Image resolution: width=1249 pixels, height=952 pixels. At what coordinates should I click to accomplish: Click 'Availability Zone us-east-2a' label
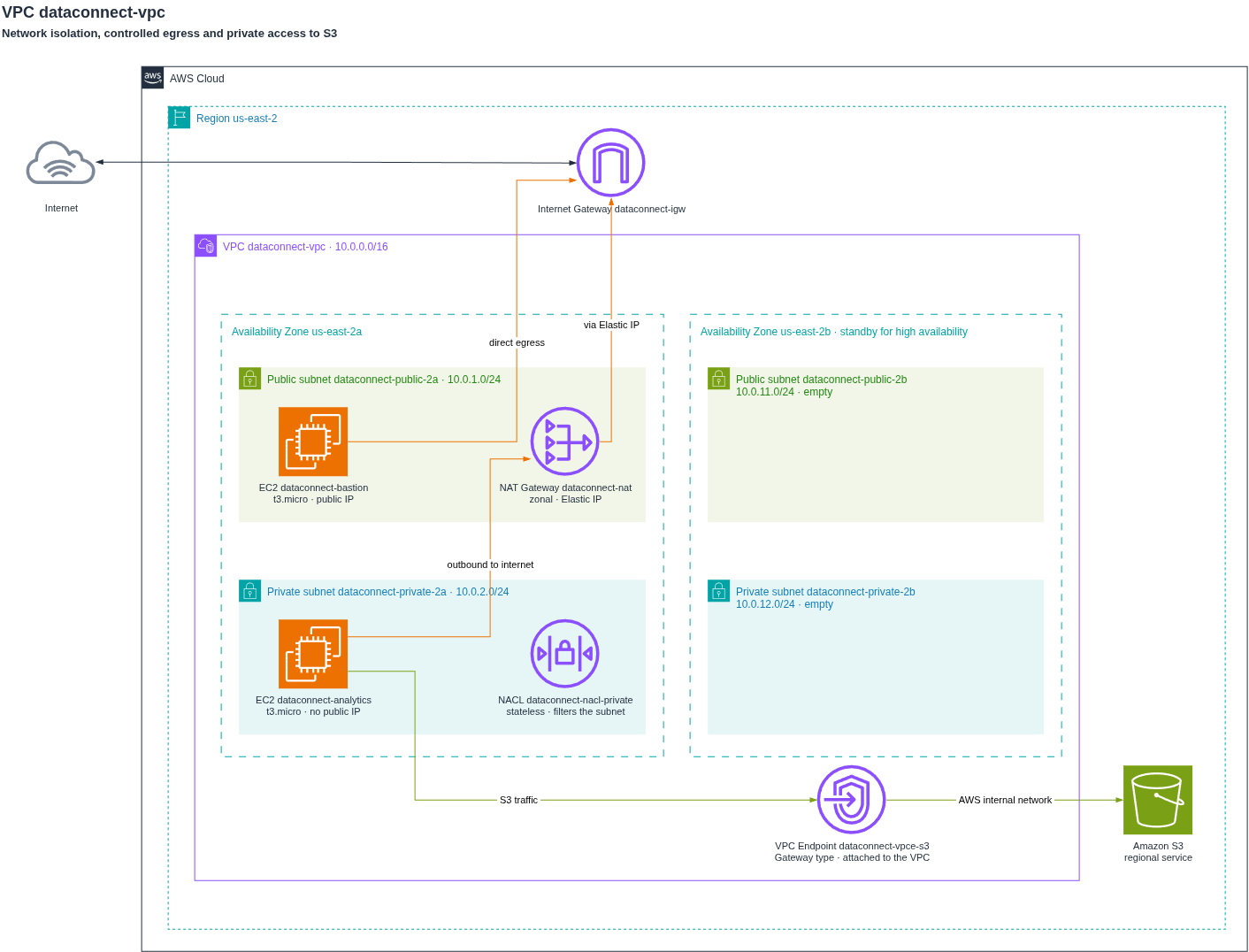click(296, 332)
